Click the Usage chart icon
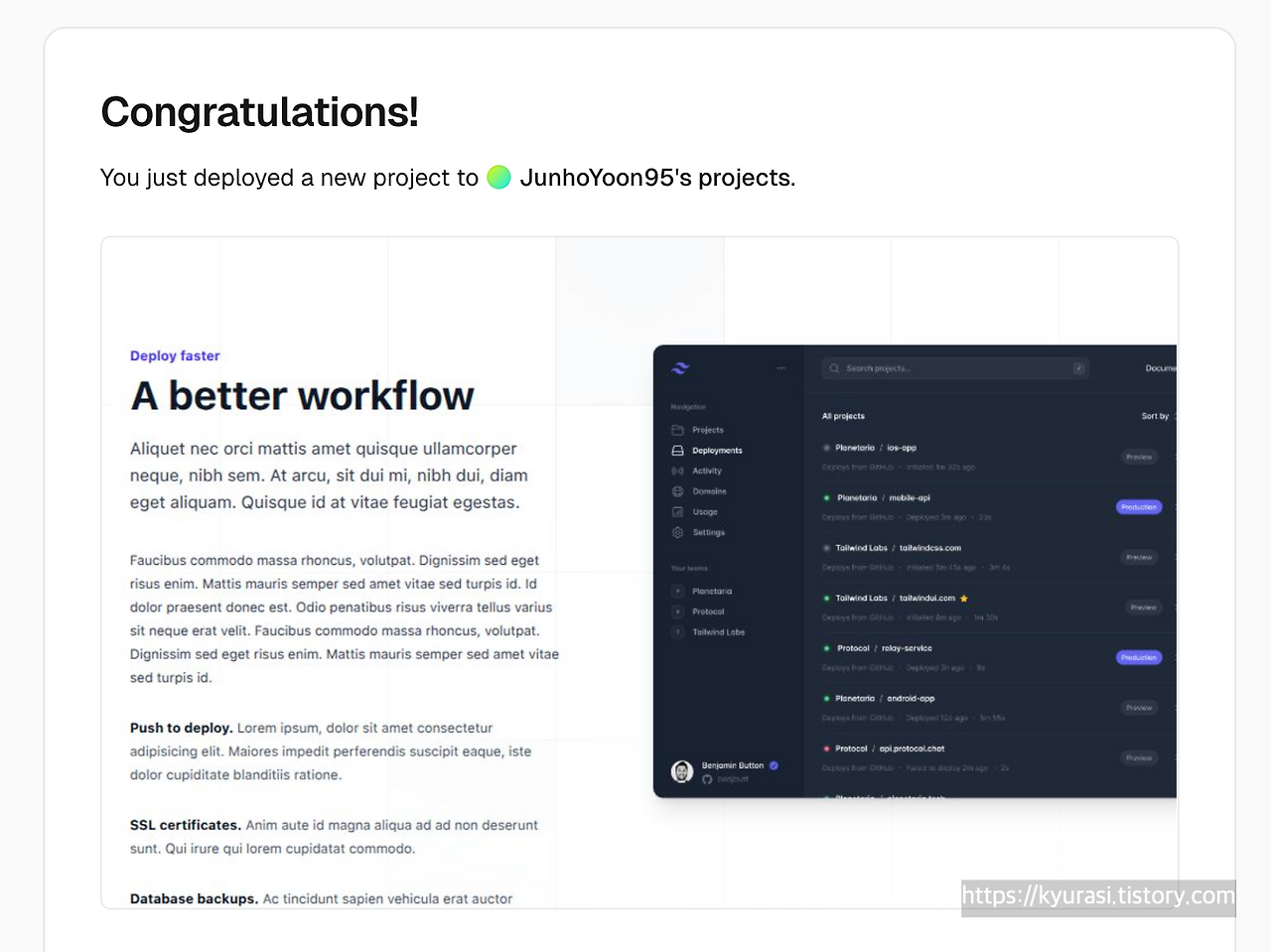Image resolution: width=1271 pixels, height=952 pixels. 677,512
